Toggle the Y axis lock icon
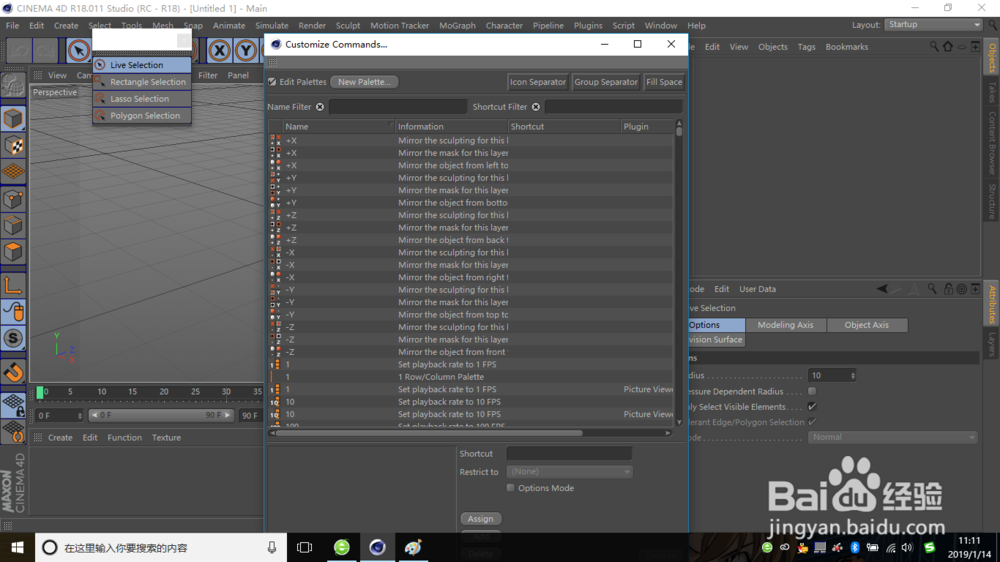 (x=246, y=50)
